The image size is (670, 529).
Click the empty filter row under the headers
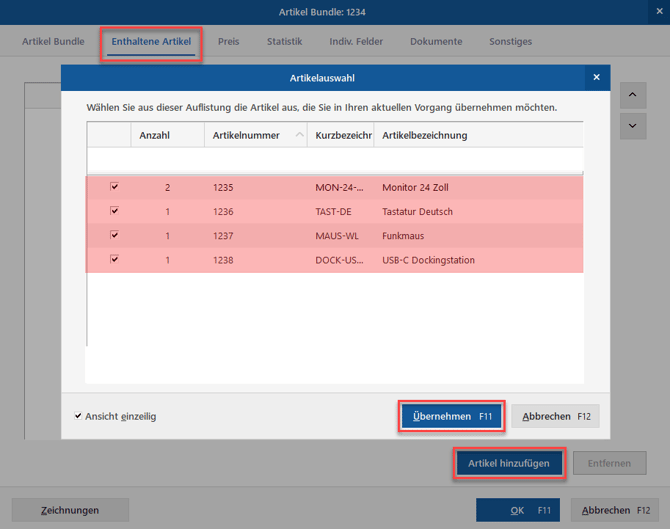coord(335,160)
